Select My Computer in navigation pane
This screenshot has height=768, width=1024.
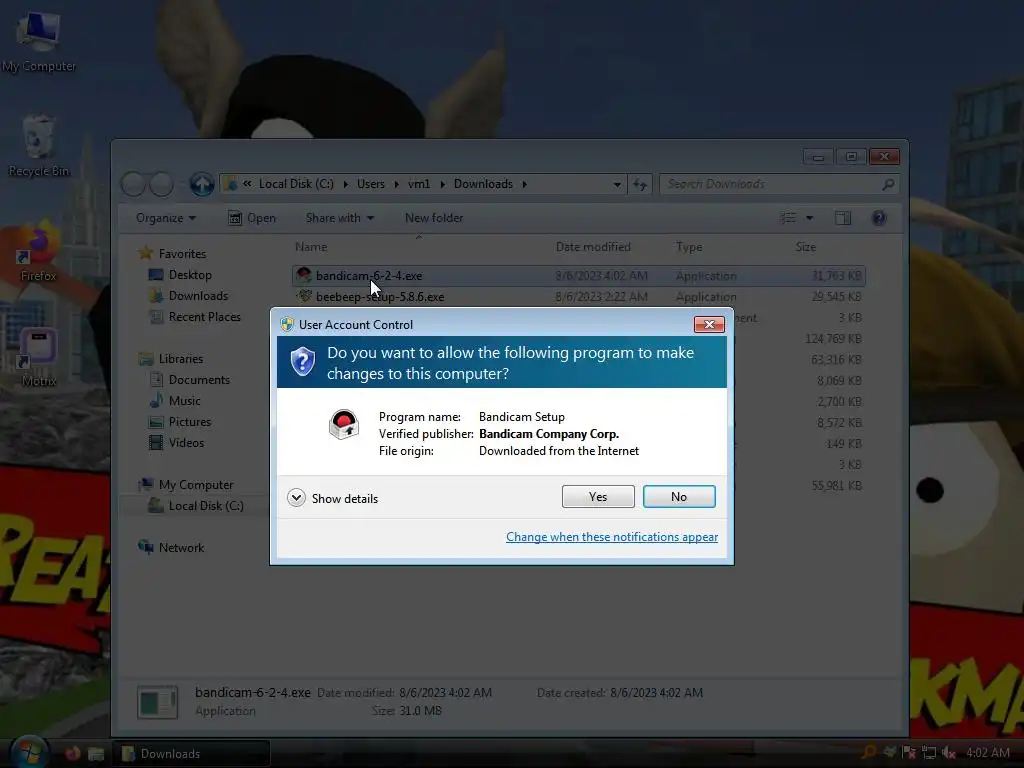196,485
